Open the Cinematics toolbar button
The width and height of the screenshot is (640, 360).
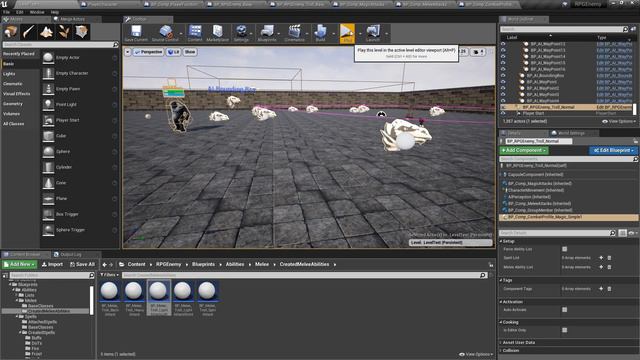[294, 33]
